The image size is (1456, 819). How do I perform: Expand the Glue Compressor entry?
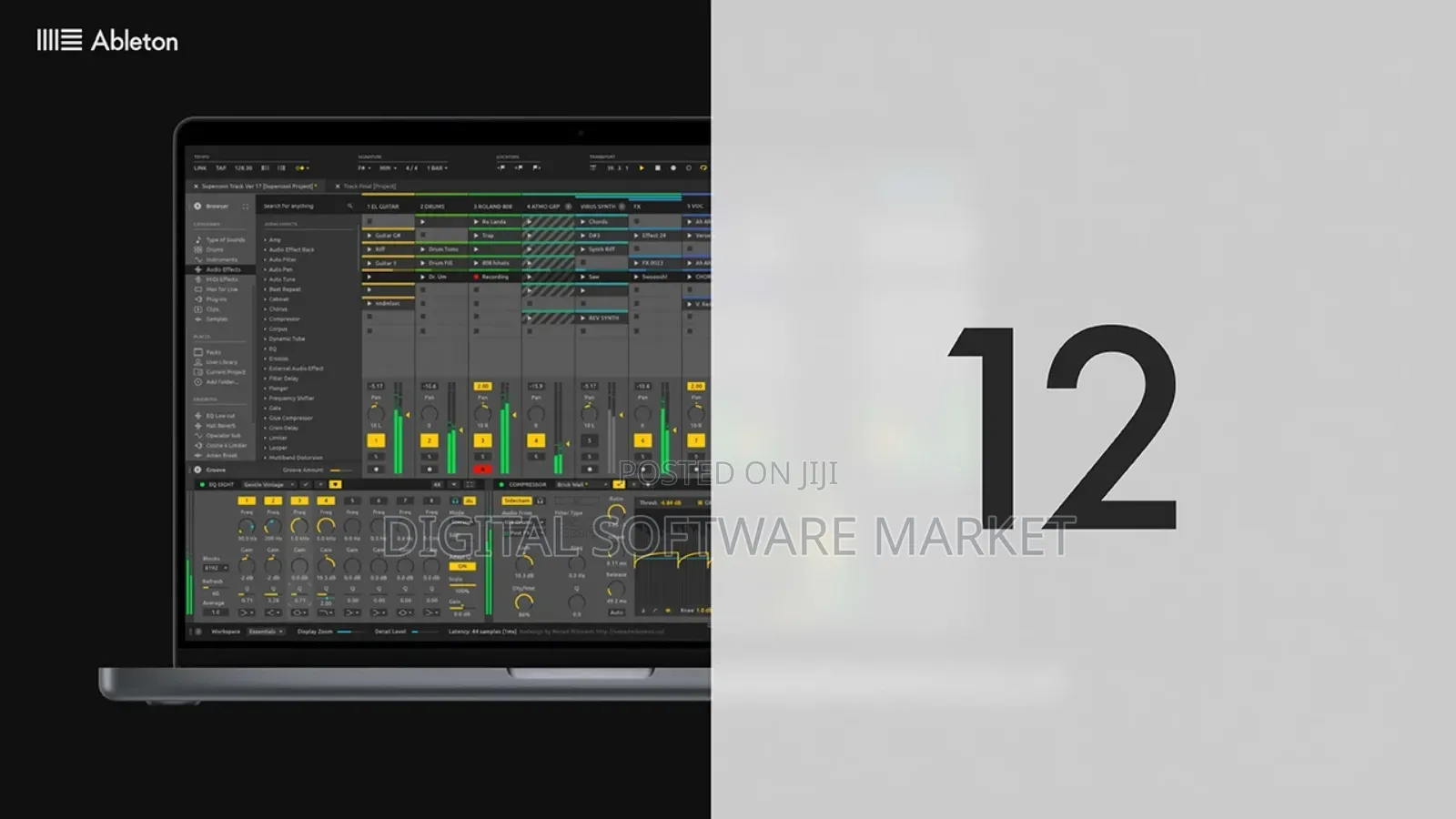(266, 419)
